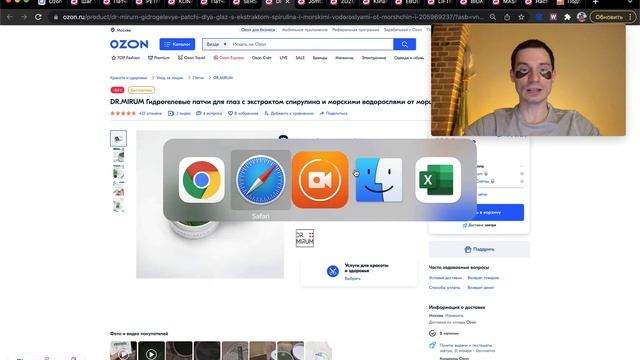The width and height of the screenshot is (640, 360).
Task: Select the orange screen recorder app icon
Action: coord(320,180)
